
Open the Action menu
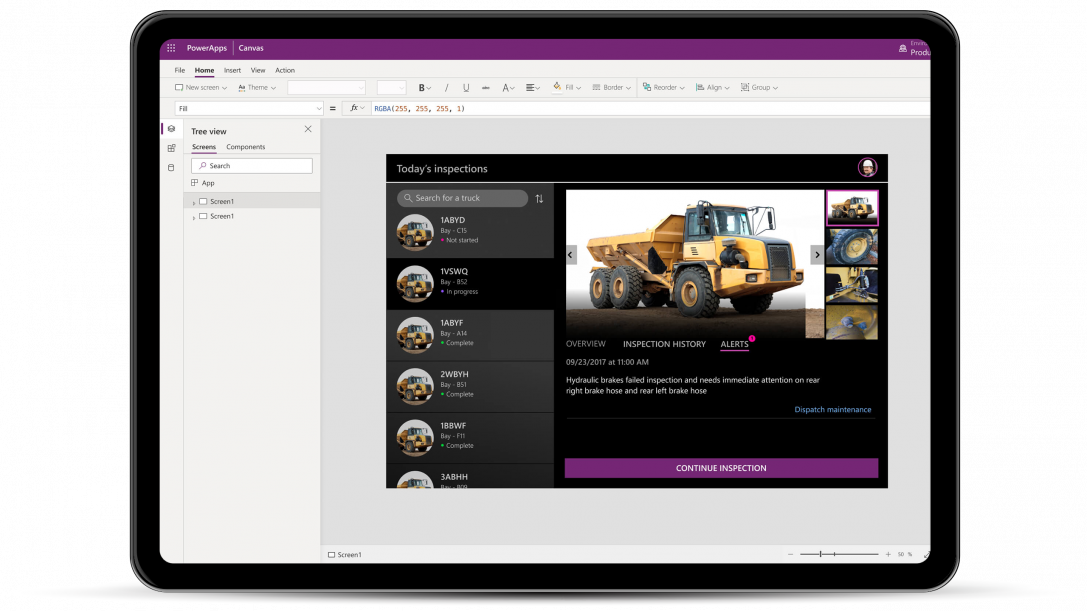coord(285,70)
